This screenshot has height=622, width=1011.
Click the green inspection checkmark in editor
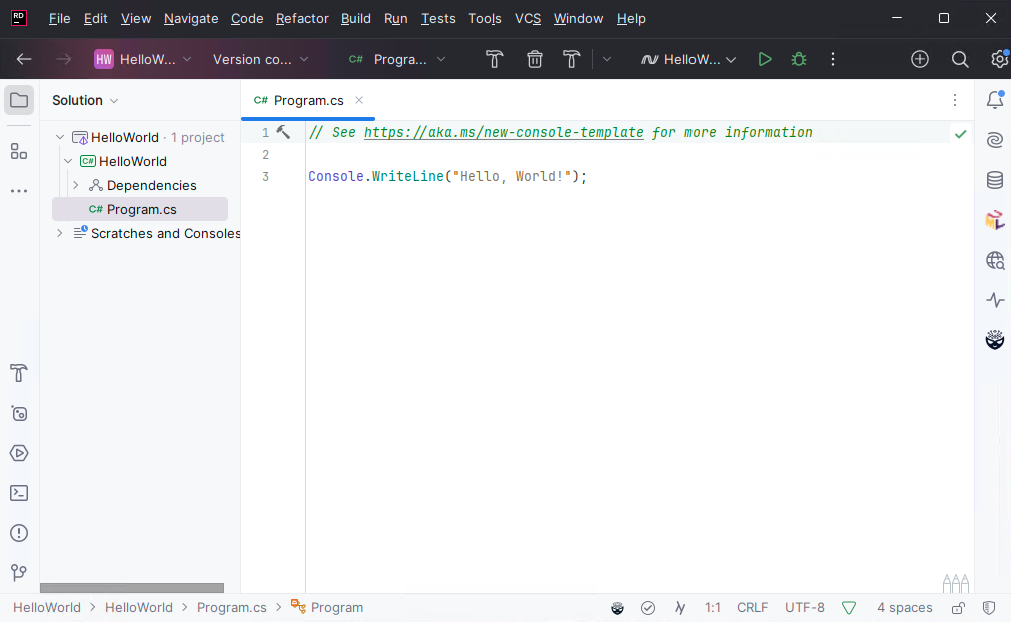pos(960,134)
